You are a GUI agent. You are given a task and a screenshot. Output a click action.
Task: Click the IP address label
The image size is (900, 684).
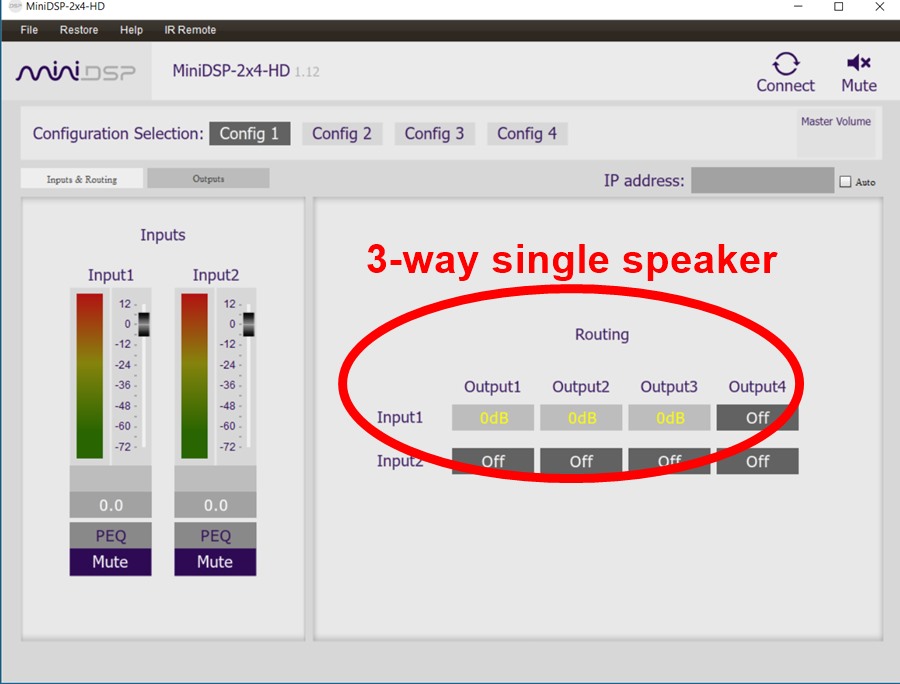pyautogui.click(x=644, y=181)
